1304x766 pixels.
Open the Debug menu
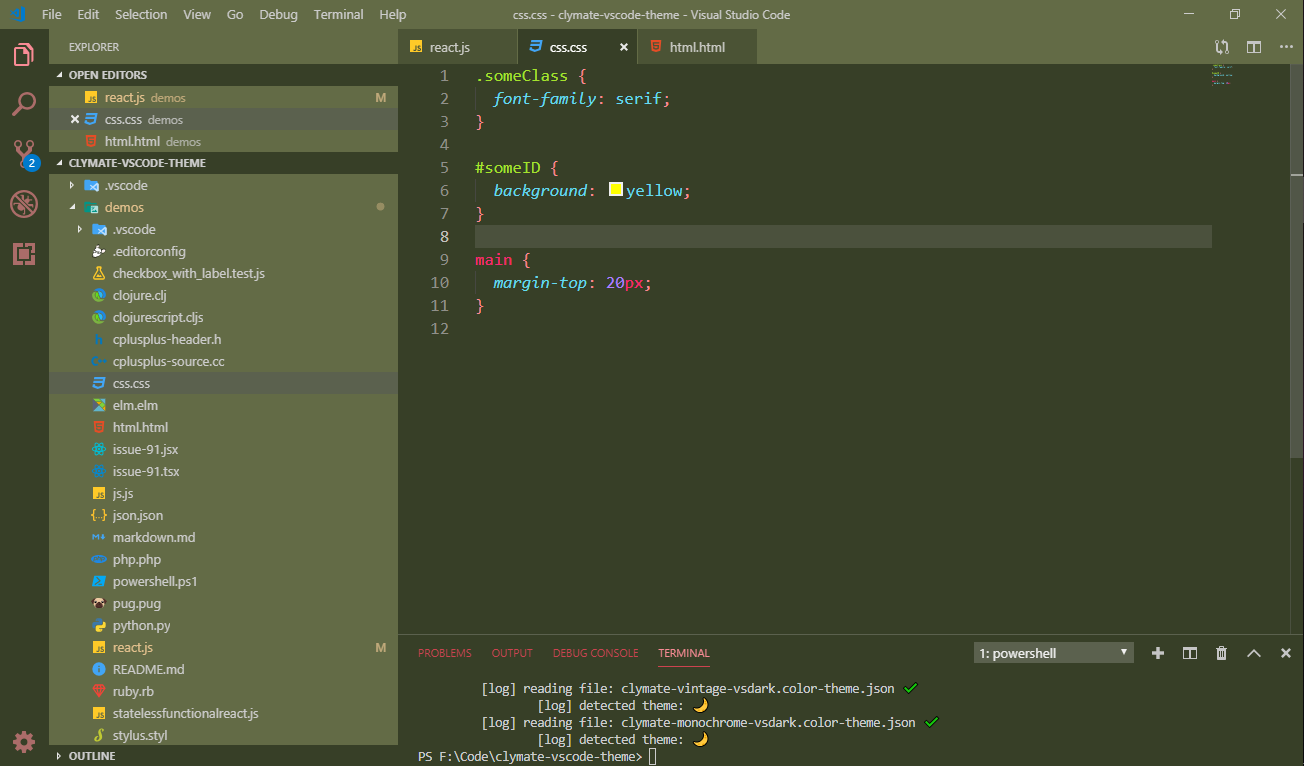click(278, 14)
